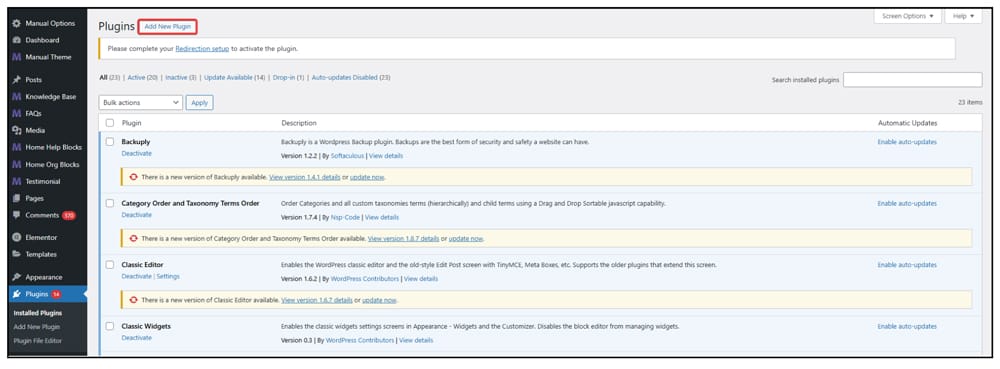Screen dimensions: 1000x369
Task: Go to Installed Plugins submenu
Action: coord(38,313)
